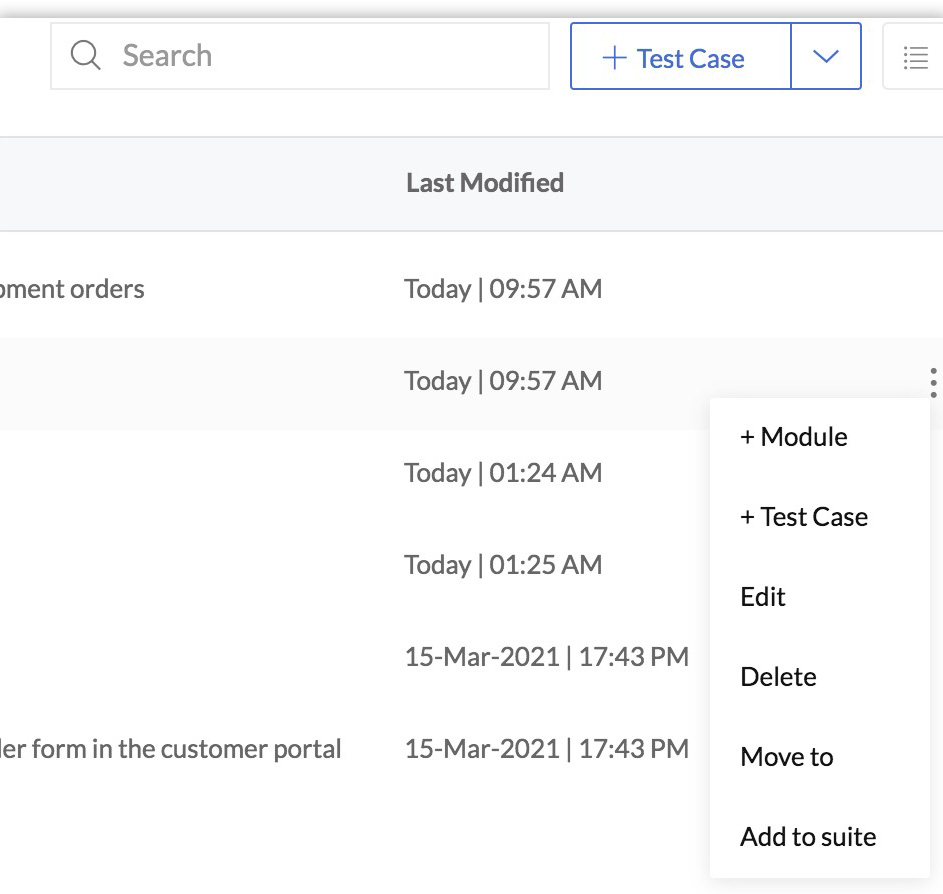This screenshot has width=943, height=894.
Task: Sort by the Last Modified column header
Action: 484,183
